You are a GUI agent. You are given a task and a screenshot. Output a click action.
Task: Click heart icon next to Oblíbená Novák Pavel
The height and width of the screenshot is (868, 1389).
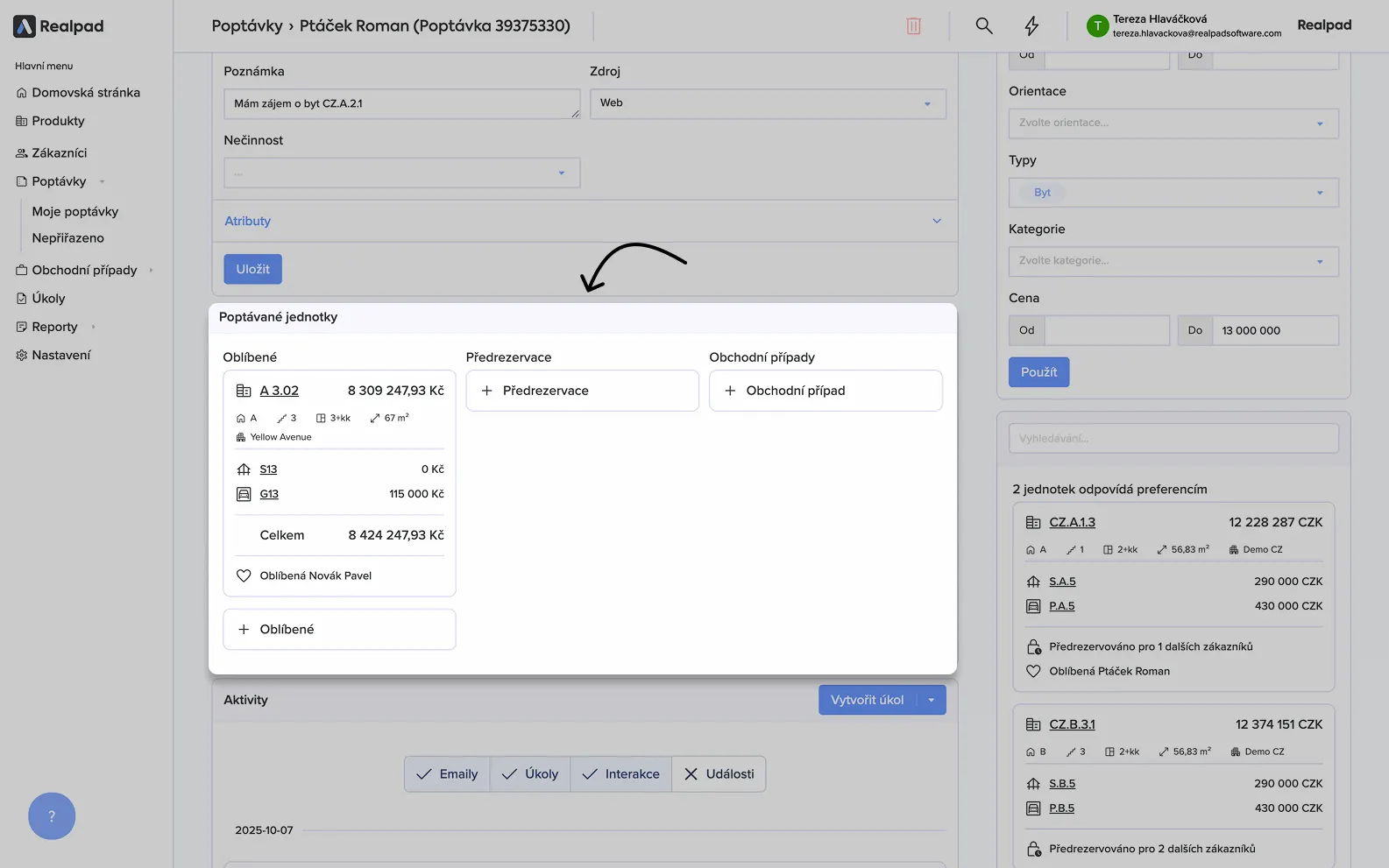[x=244, y=575]
